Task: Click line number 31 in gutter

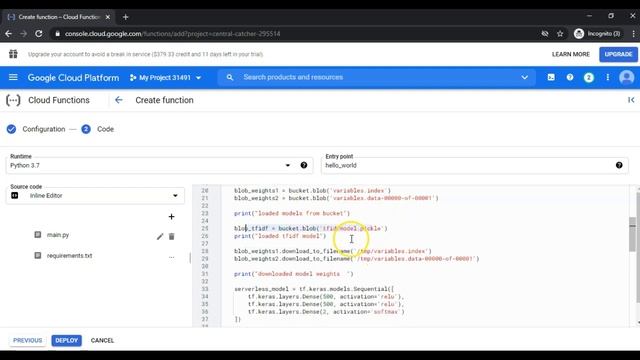Action: click(x=204, y=274)
